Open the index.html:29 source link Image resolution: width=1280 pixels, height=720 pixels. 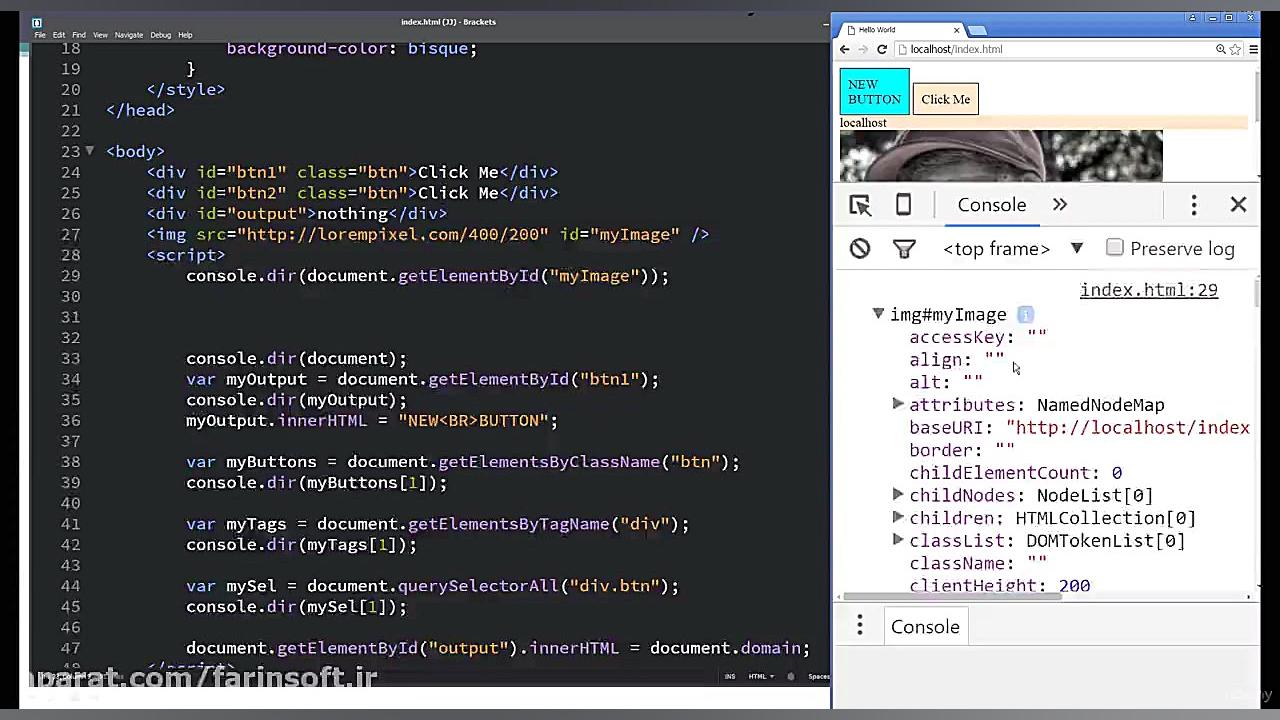pos(1149,290)
